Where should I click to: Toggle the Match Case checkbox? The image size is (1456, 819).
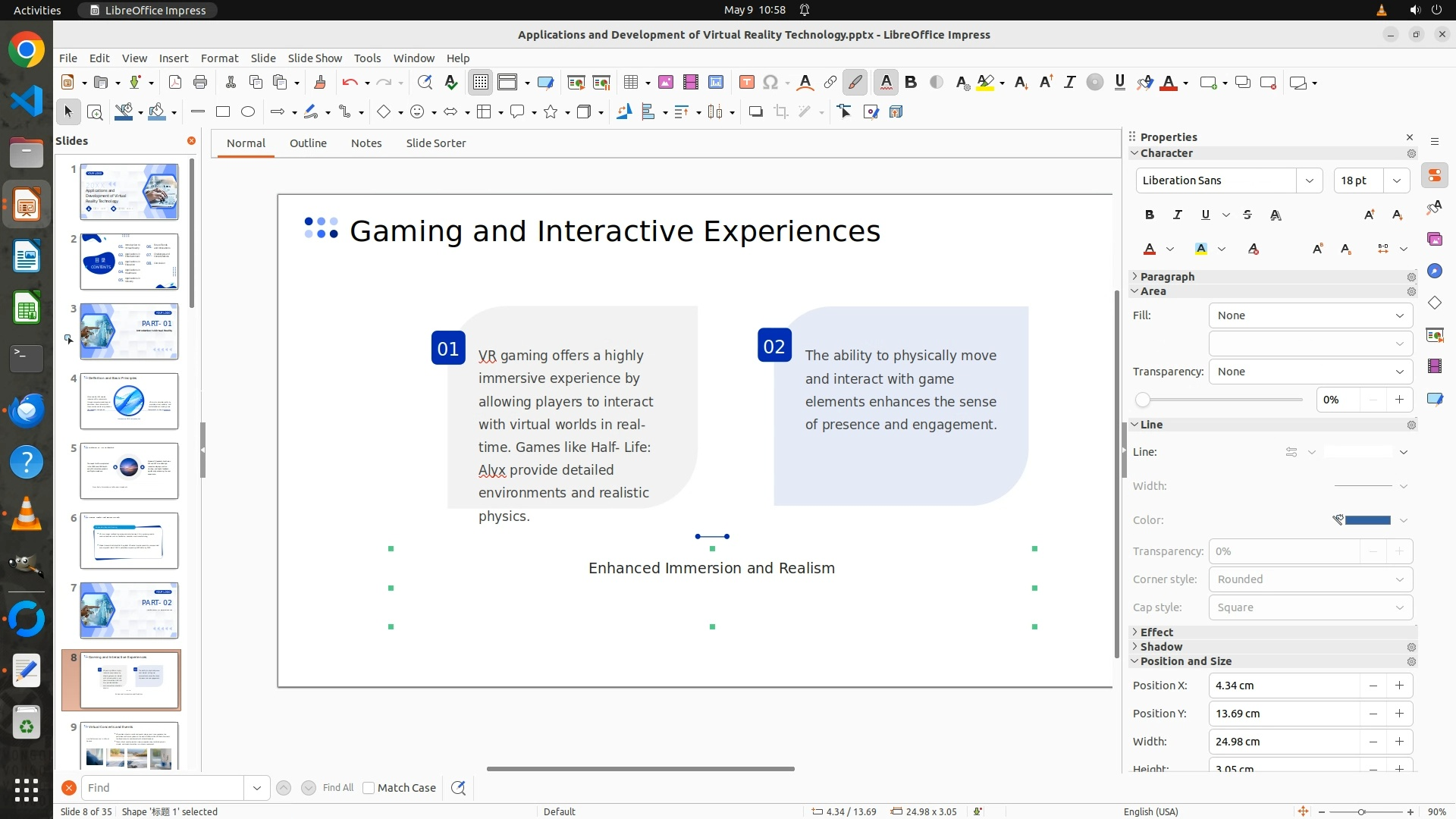point(369,788)
